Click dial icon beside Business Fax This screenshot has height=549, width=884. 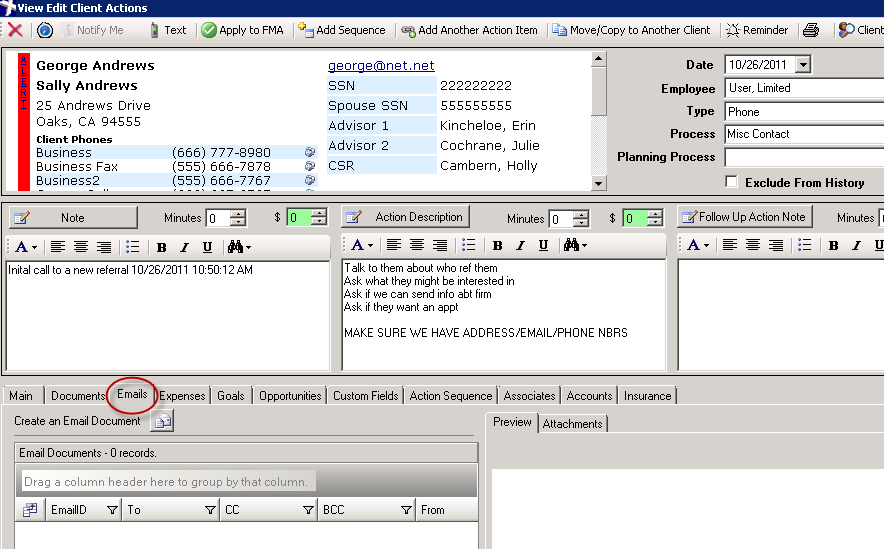click(x=310, y=166)
